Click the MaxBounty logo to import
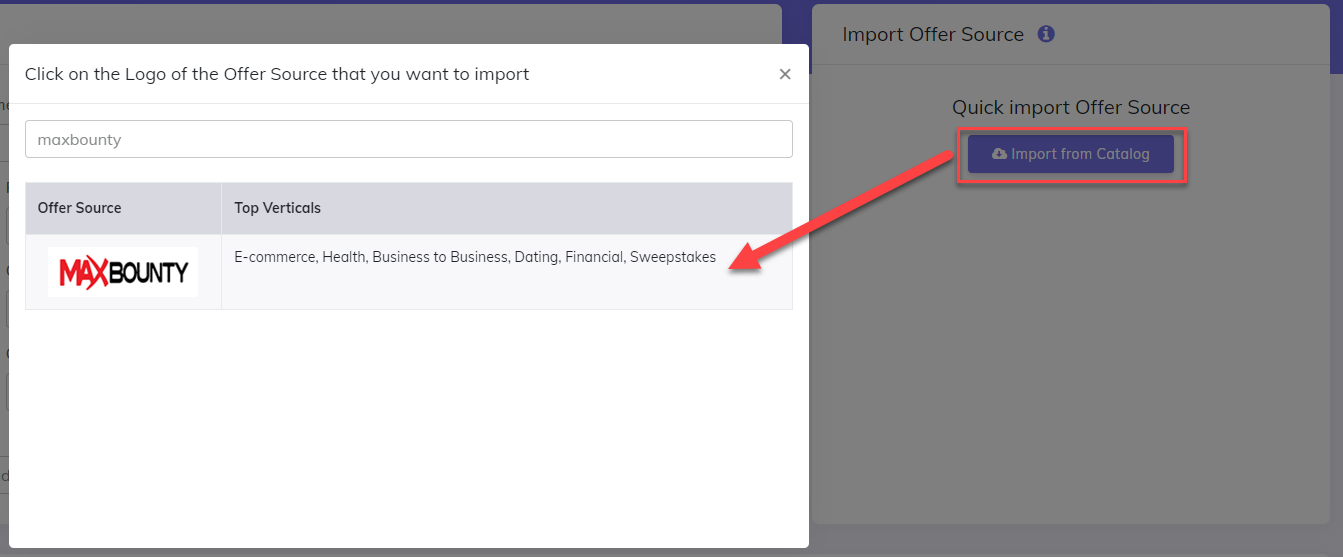1343x557 pixels. 123,272
